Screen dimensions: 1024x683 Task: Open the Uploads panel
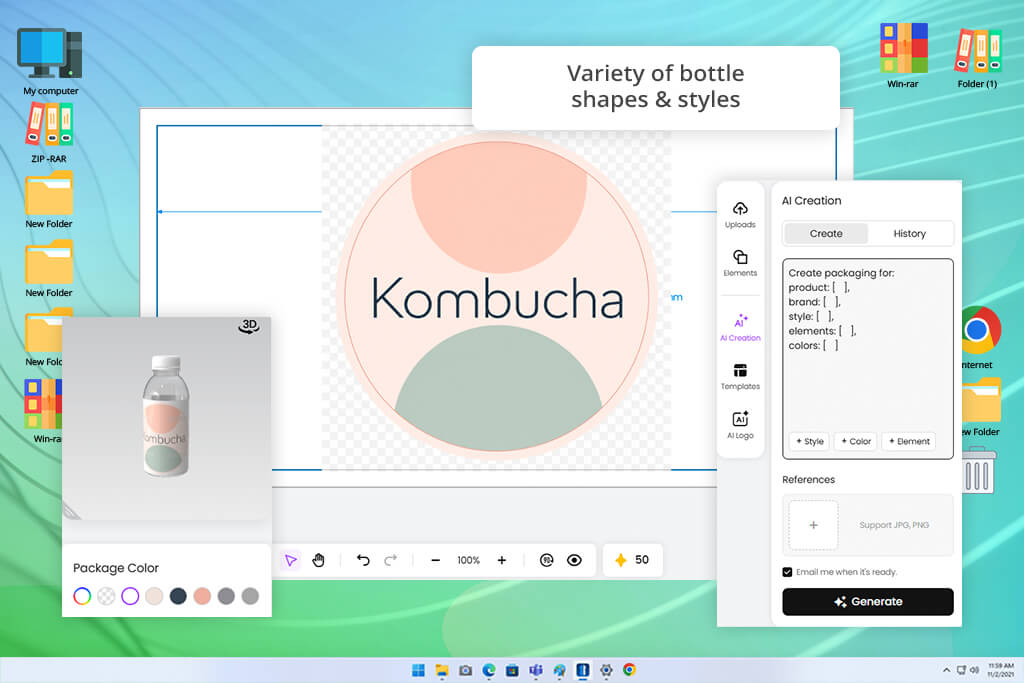[740, 215]
